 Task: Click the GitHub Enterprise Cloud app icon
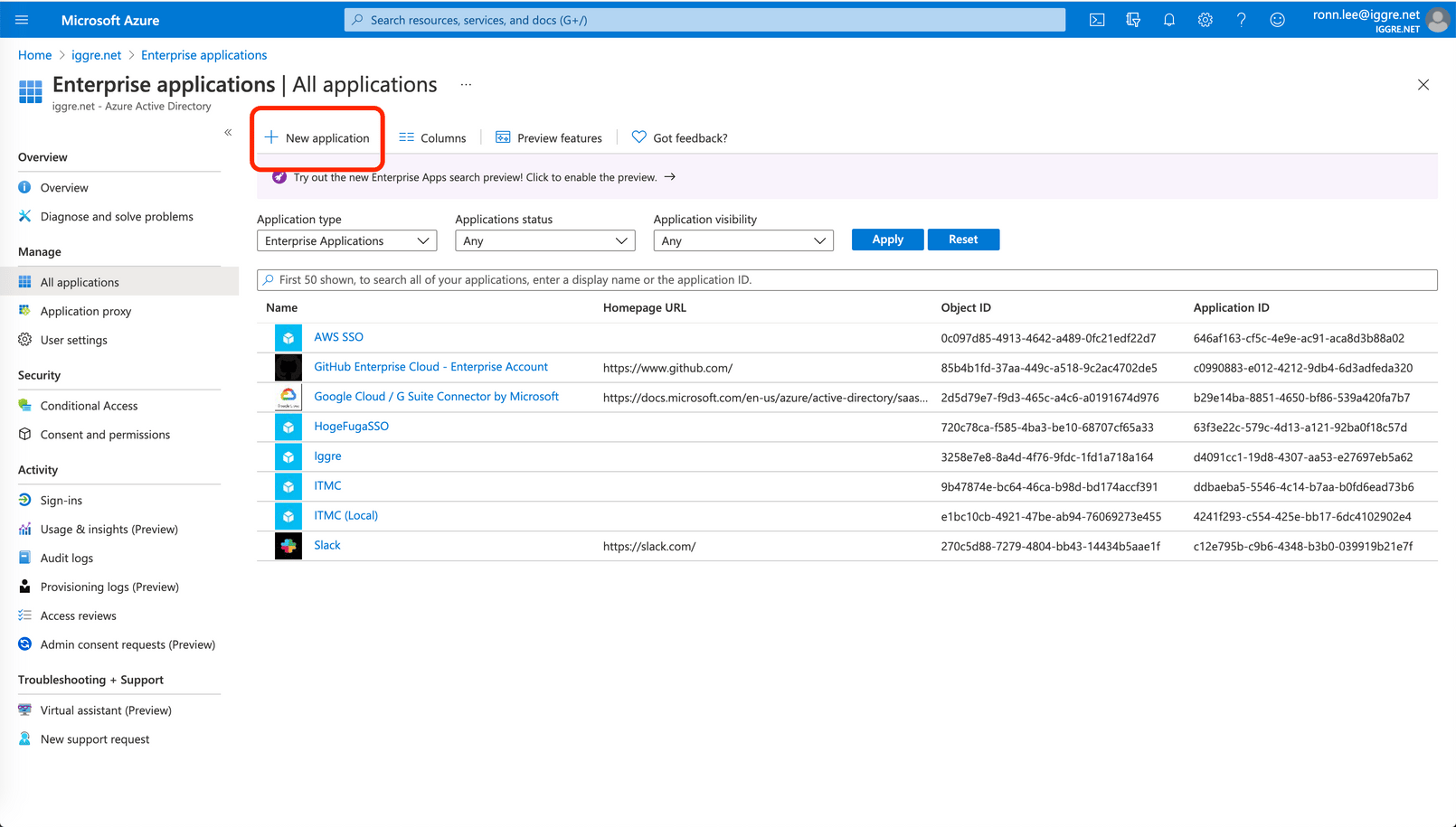coord(288,368)
